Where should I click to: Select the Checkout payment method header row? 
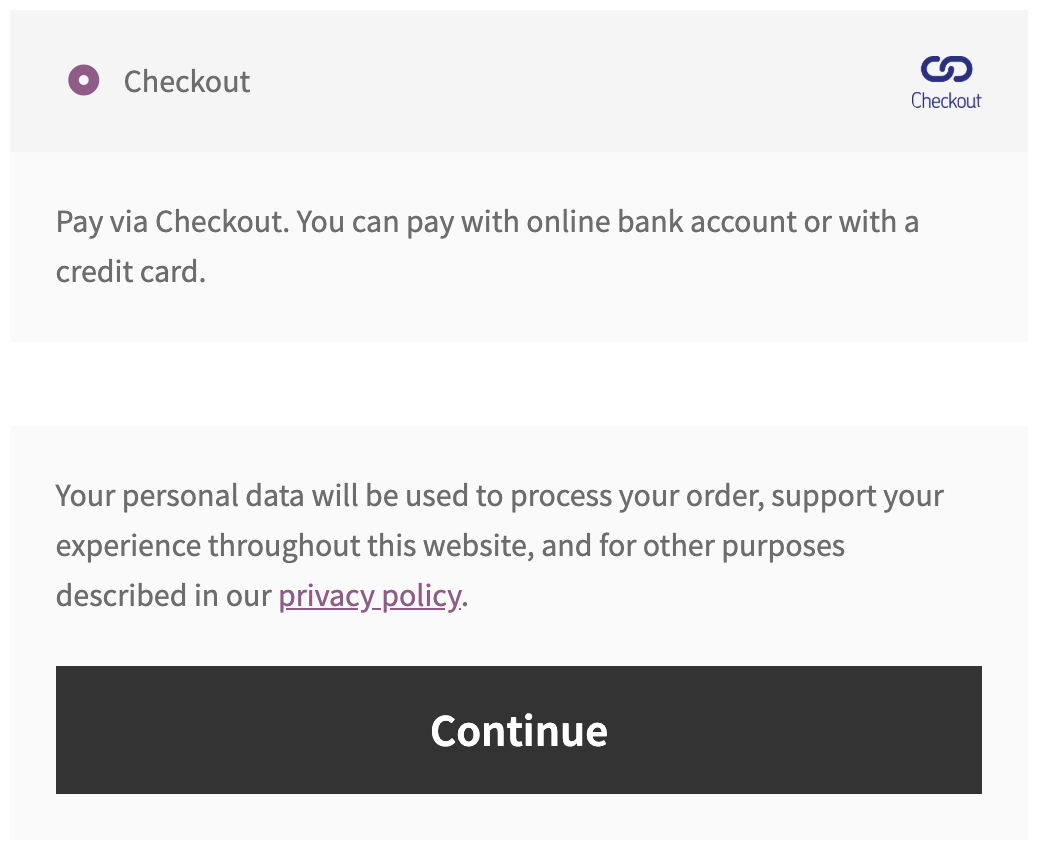[400, 80]
